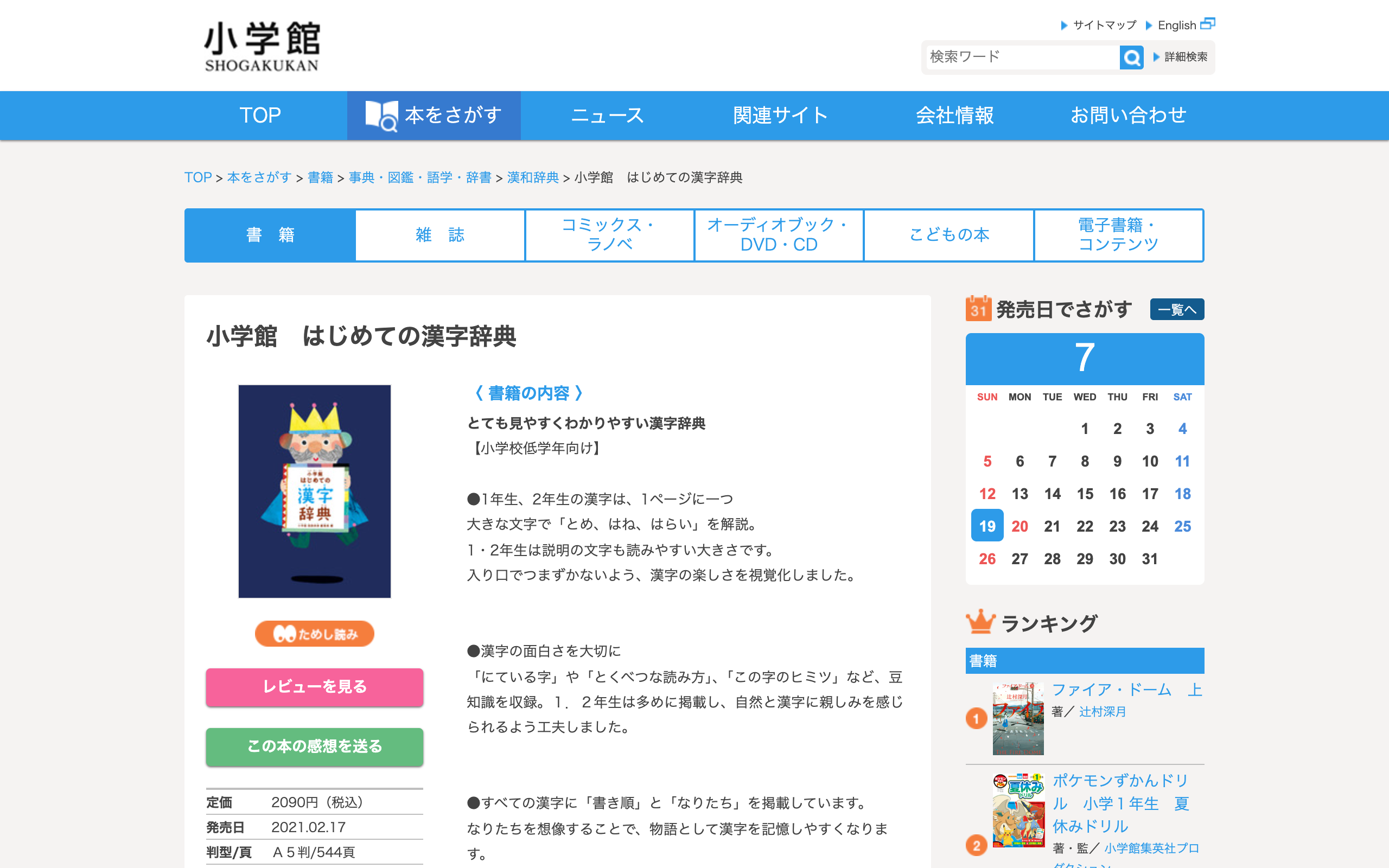
Task: Select highlighted date 19 in calendar
Action: click(987, 525)
